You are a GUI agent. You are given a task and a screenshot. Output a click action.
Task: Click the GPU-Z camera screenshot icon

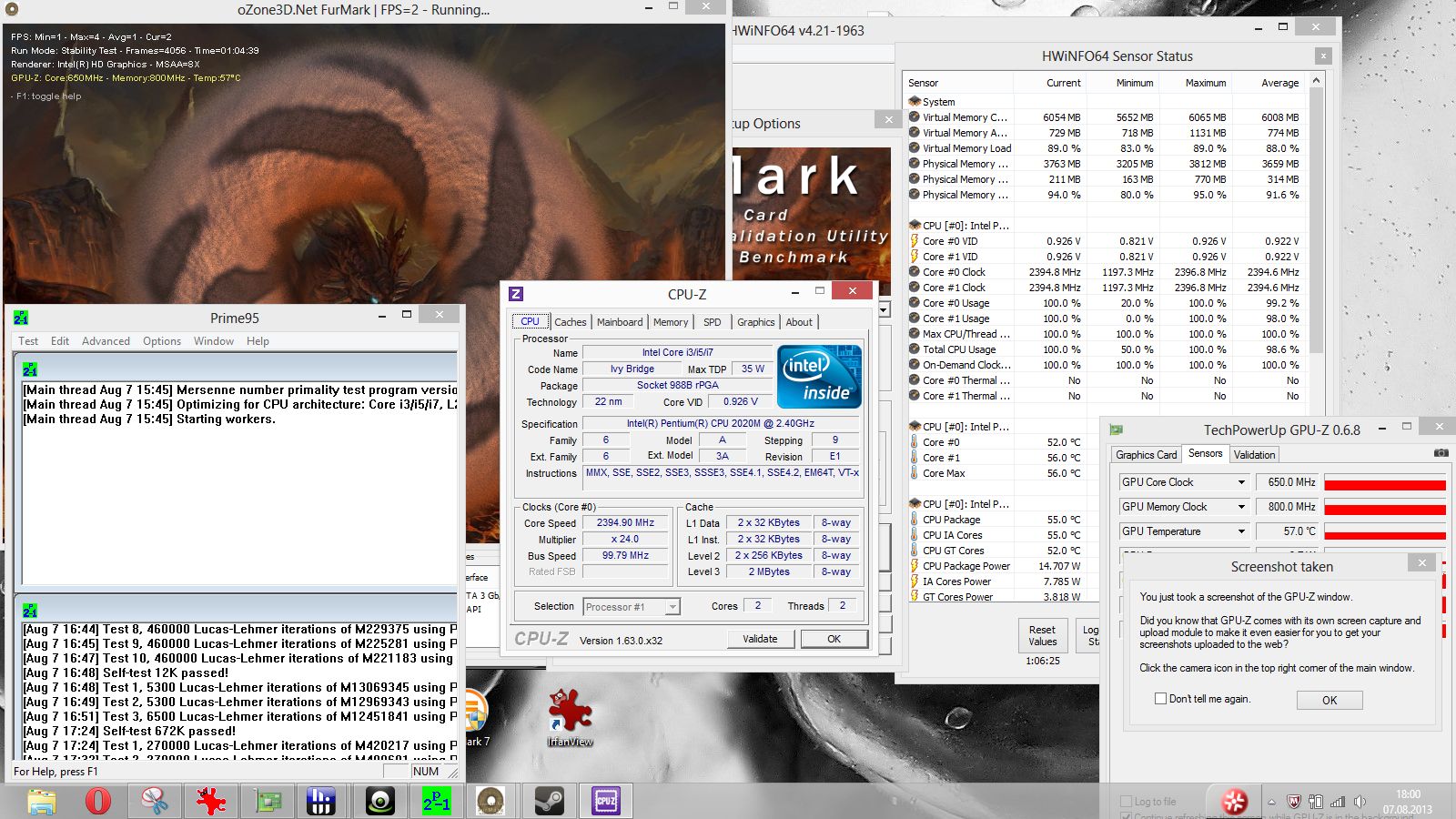pos(1441,453)
